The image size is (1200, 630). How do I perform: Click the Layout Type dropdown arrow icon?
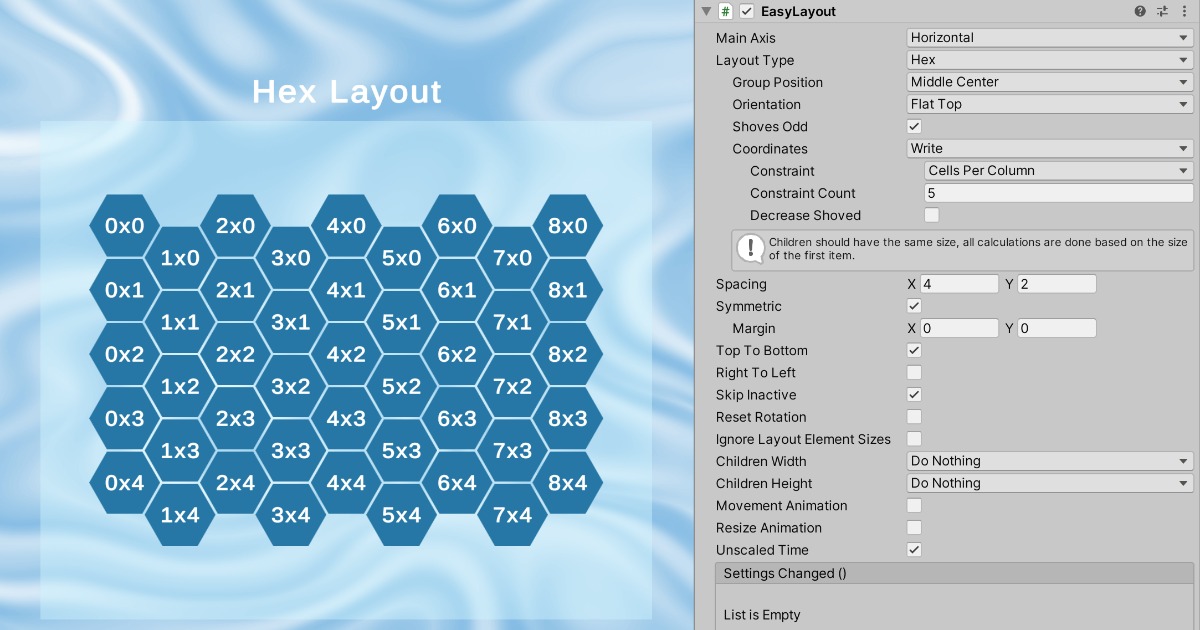tap(1184, 59)
